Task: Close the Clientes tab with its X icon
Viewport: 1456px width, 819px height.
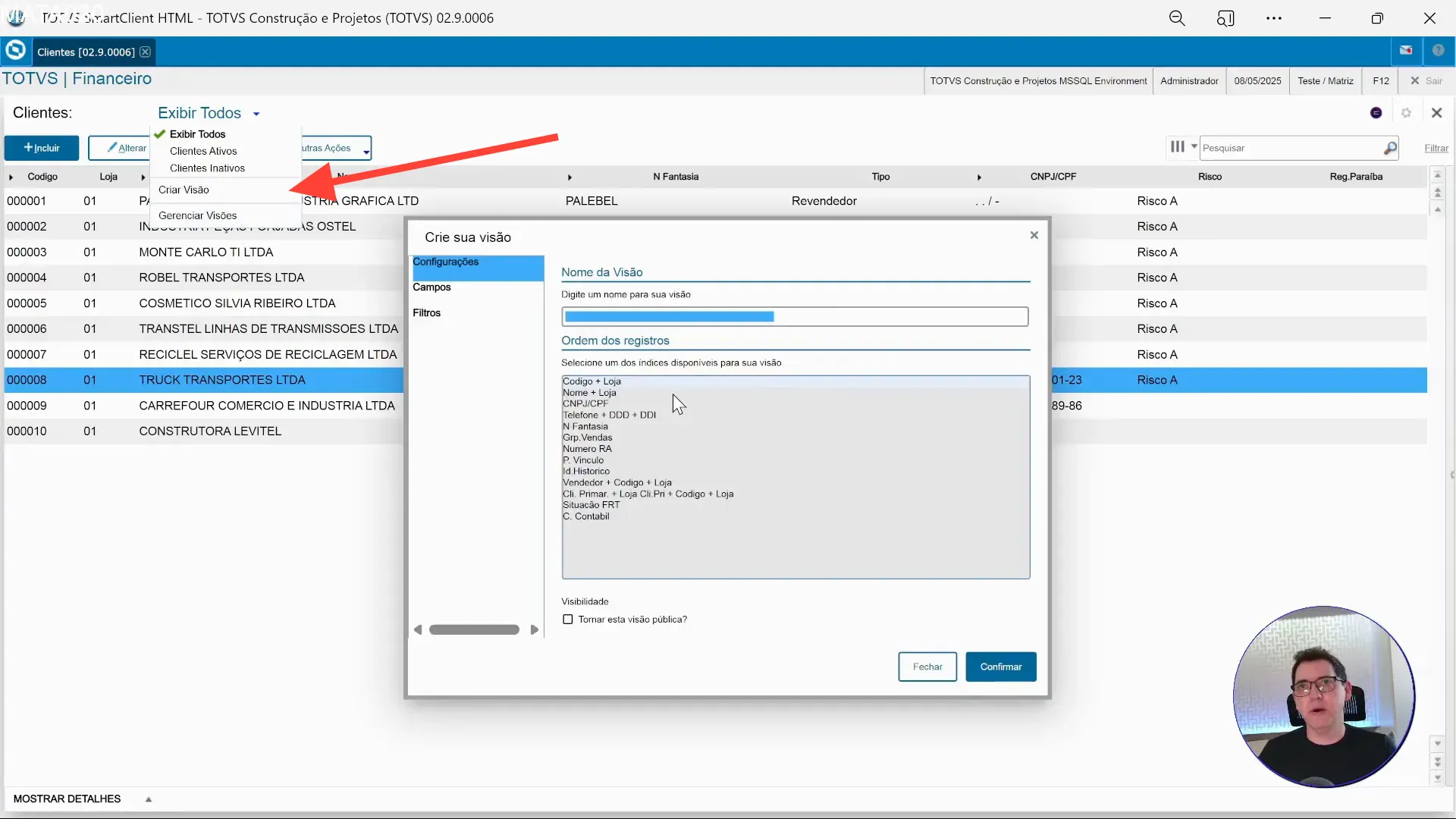Action: pyautogui.click(x=145, y=52)
